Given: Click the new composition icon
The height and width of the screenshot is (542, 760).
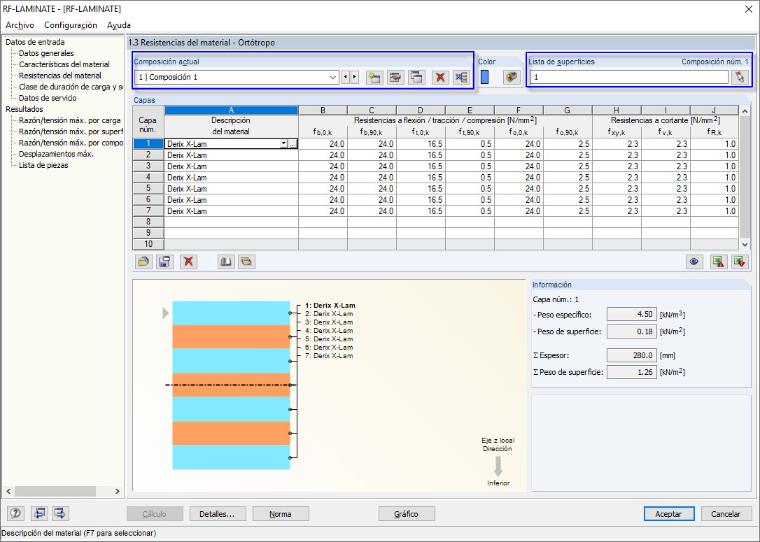Looking at the screenshot, I should [374, 77].
